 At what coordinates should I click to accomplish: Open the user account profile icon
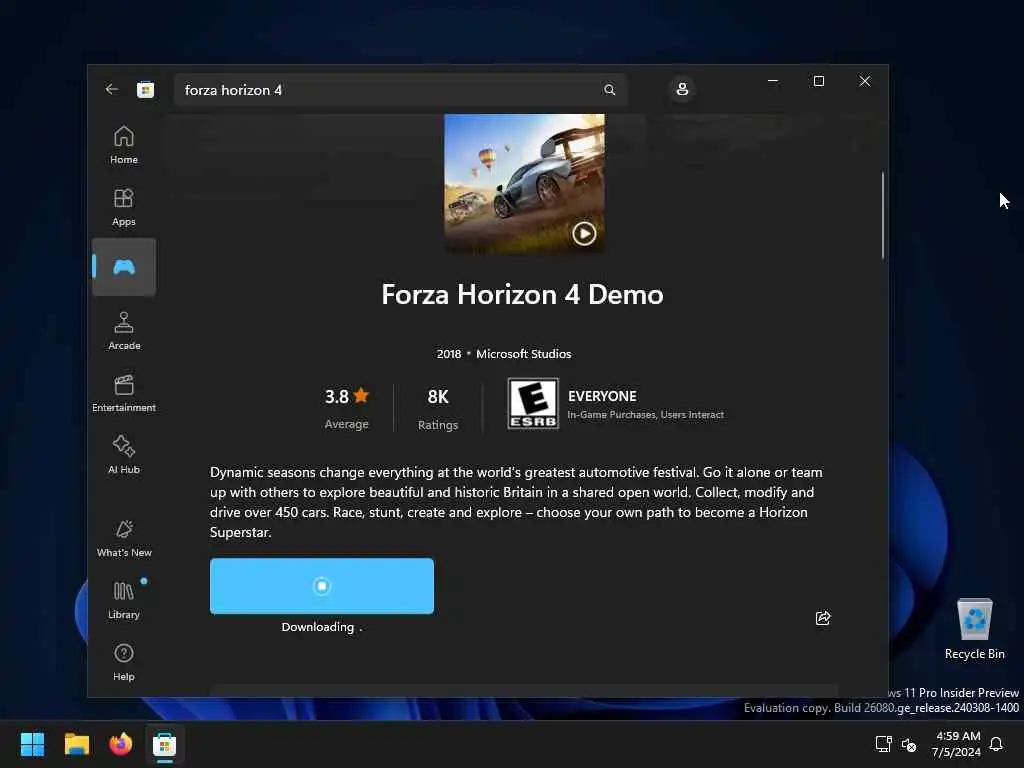[x=682, y=89]
